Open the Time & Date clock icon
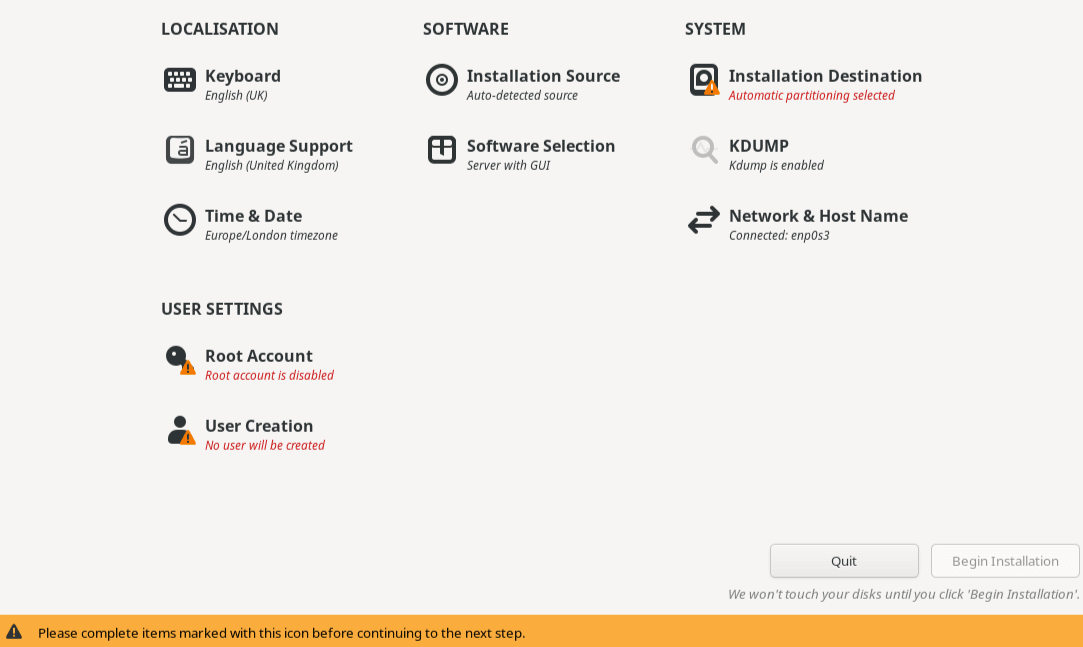1083x647 pixels. [180, 220]
